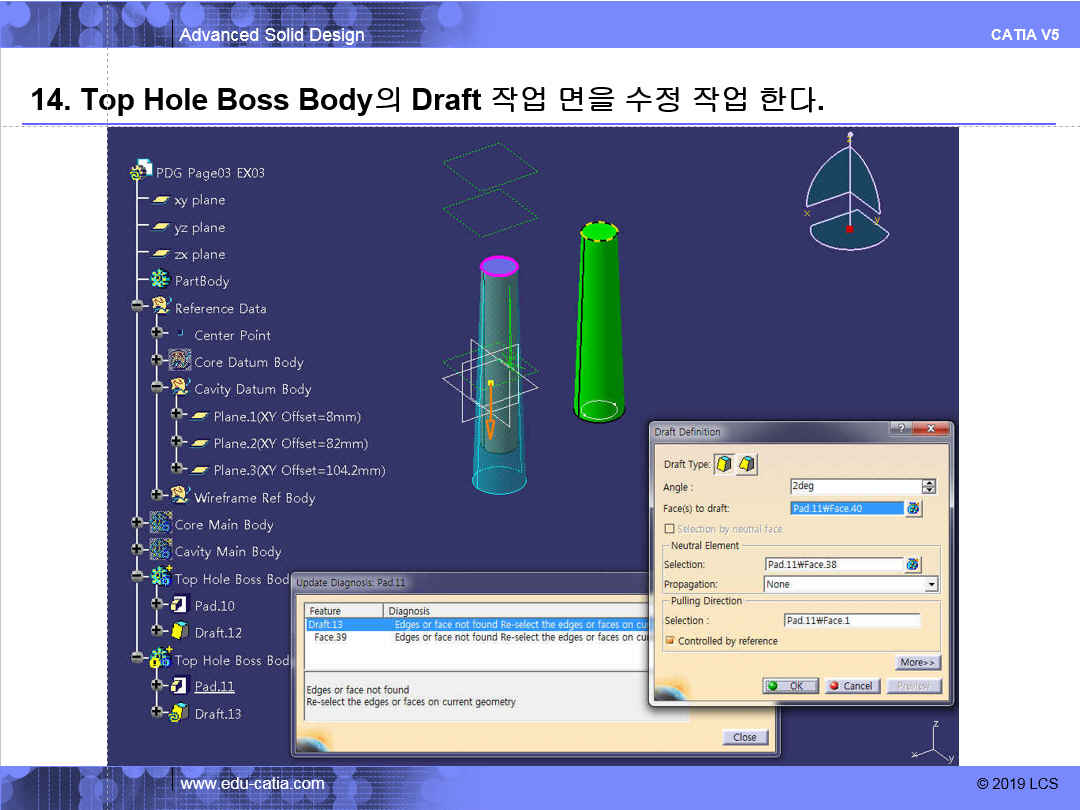Open the Propagation dropdown
The height and width of the screenshot is (810, 1080).
click(931, 585)
